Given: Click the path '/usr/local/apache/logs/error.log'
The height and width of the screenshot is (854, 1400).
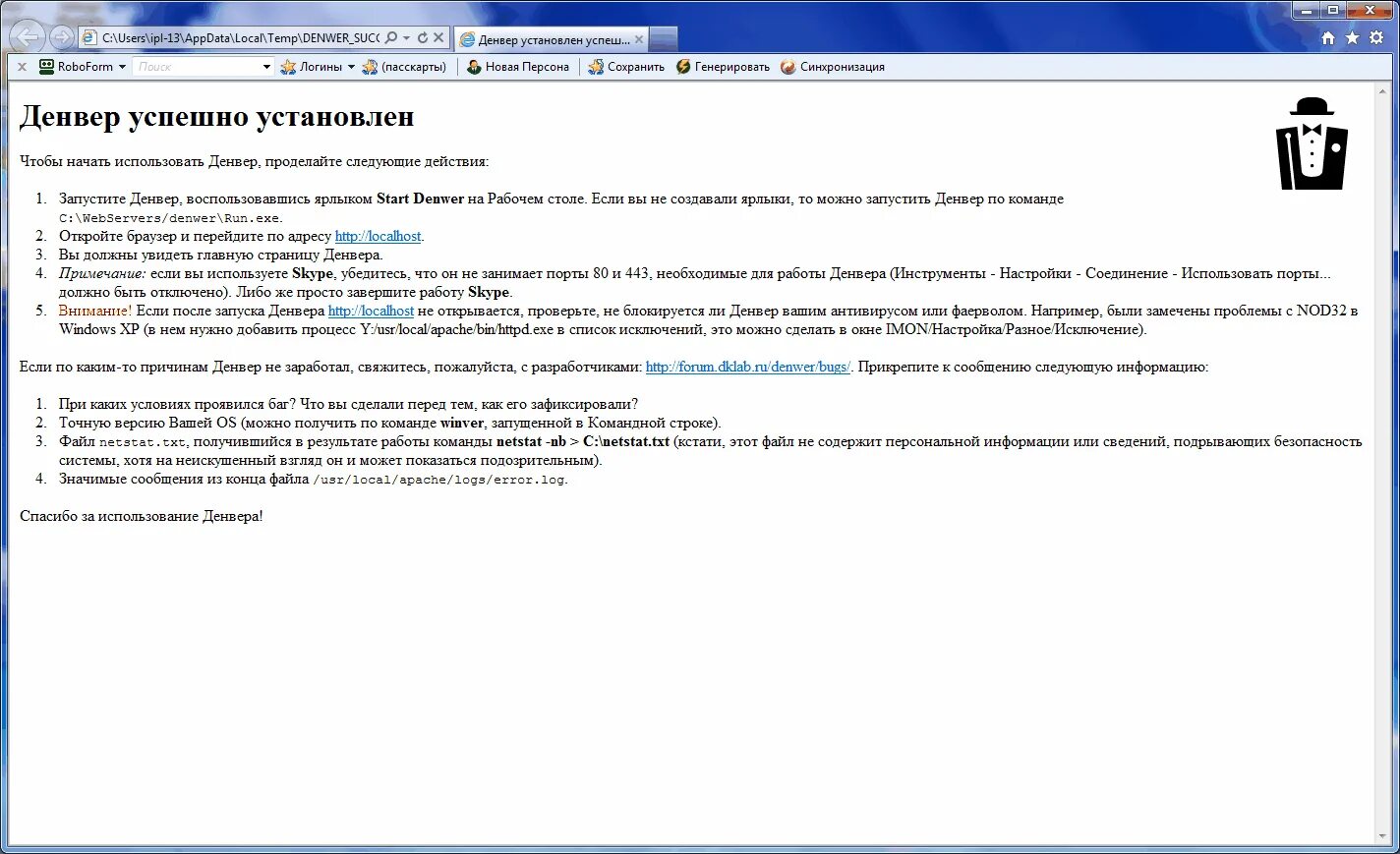Looking at the screenshot, I should click(x=438, y=480).
